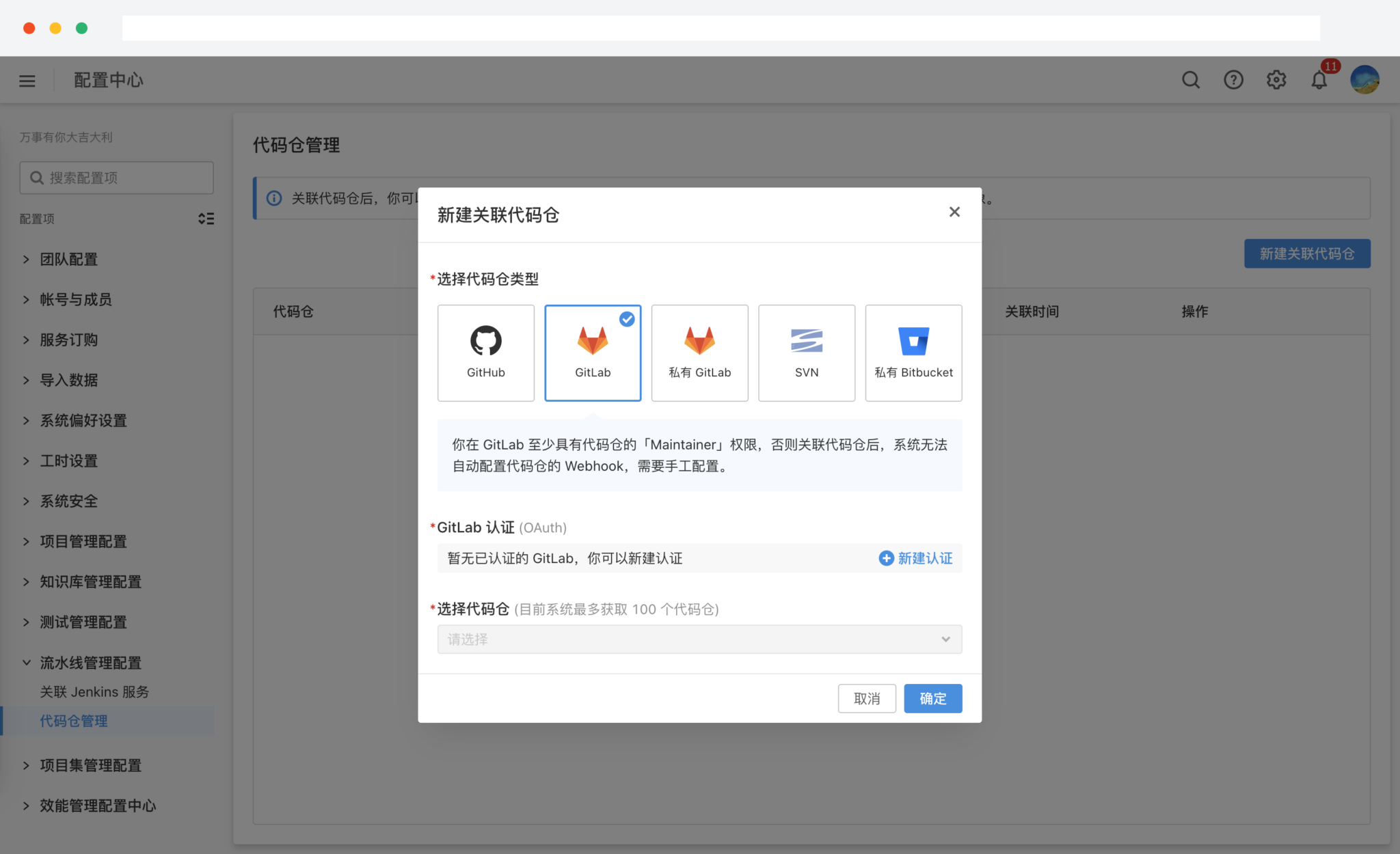Viewport: 1400px width, 854px height.
Task: Open the help icon in top bar
Action: coord(1233,79)
